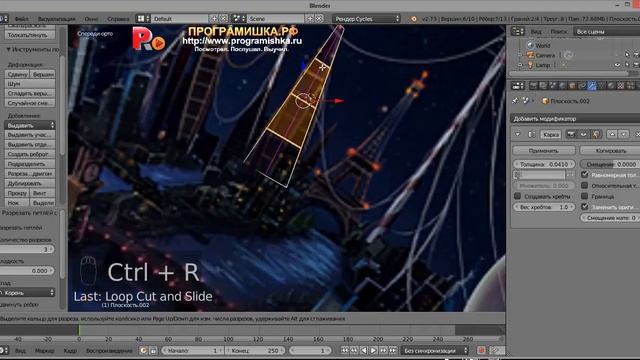Toggle Корка modifier viewport visibility
Screen dimensions: 640x360
[x=583, y=134]
